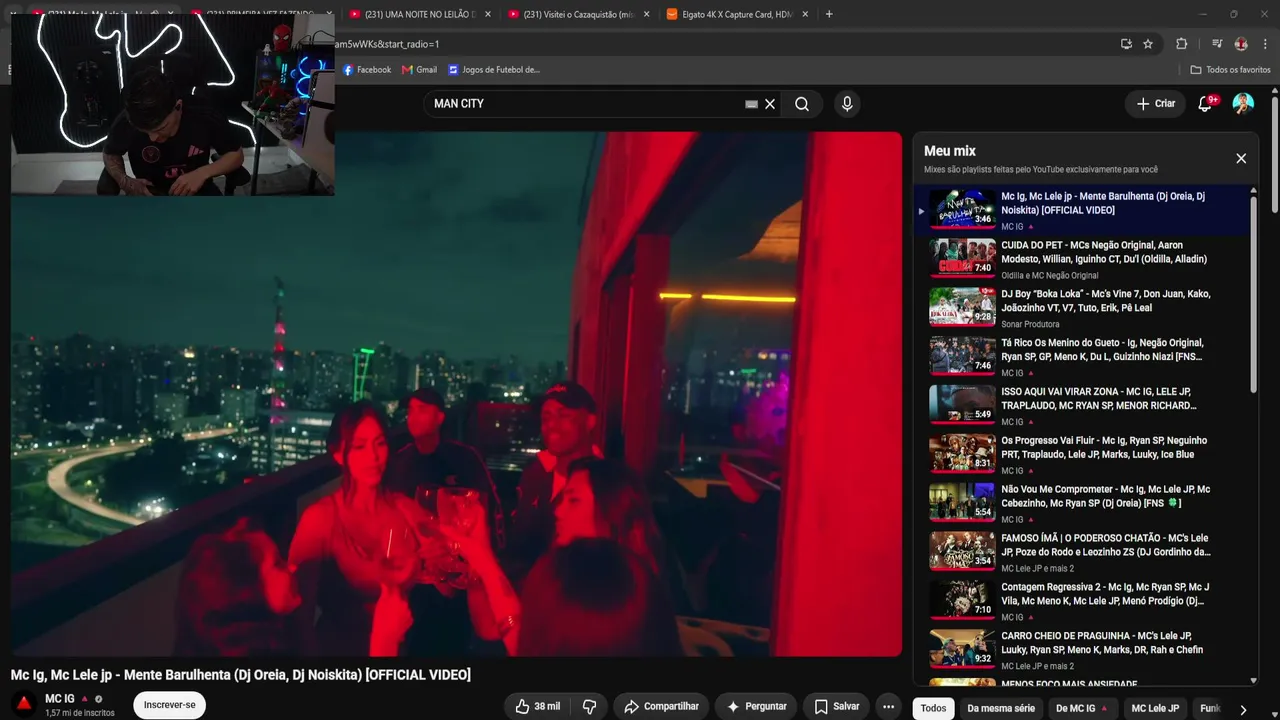Select the Da mesma série chip
1280x720 pixels.
pos(1001,708)
